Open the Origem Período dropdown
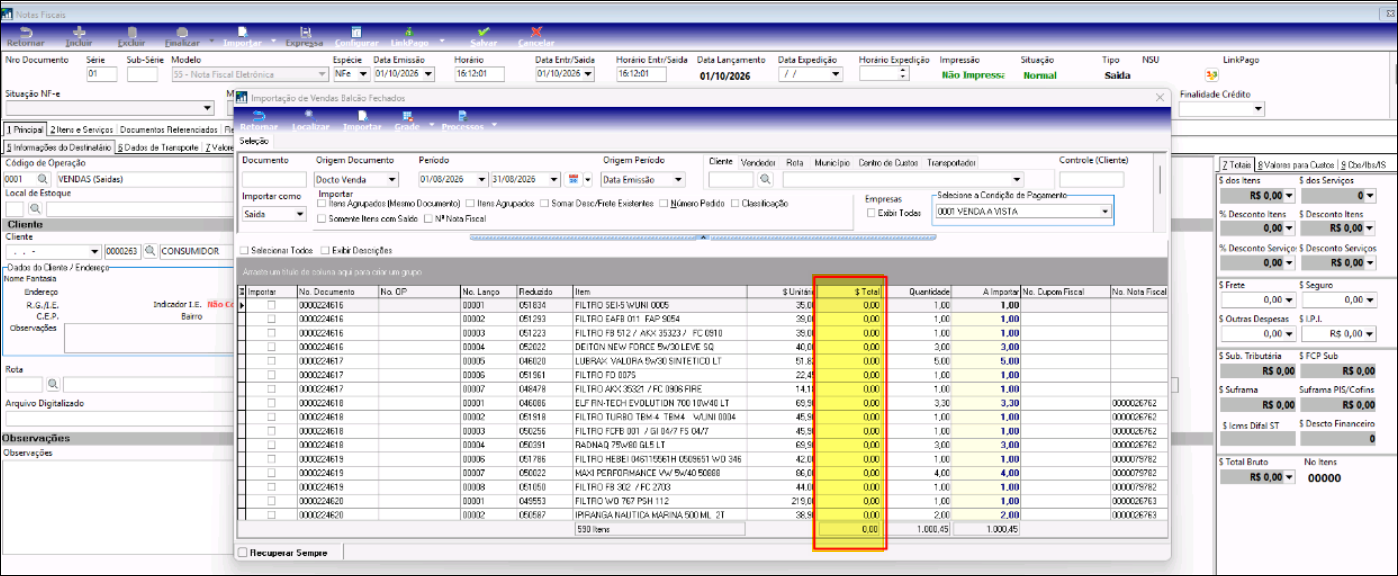 [679, 180]
